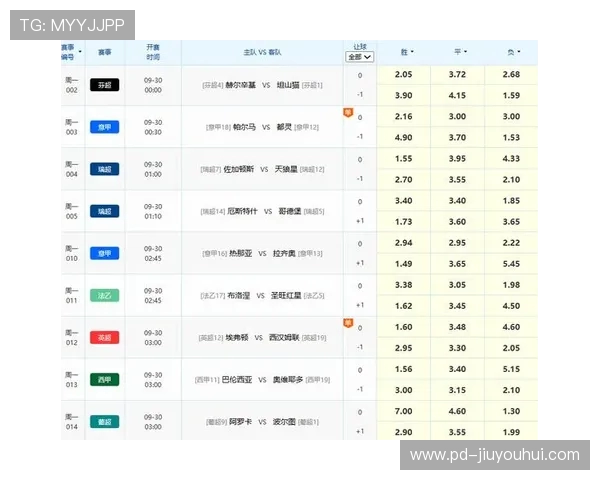600x480 pixels.
Task: Sort the 负 column using its arrow
Action: [x=519, y=52]
